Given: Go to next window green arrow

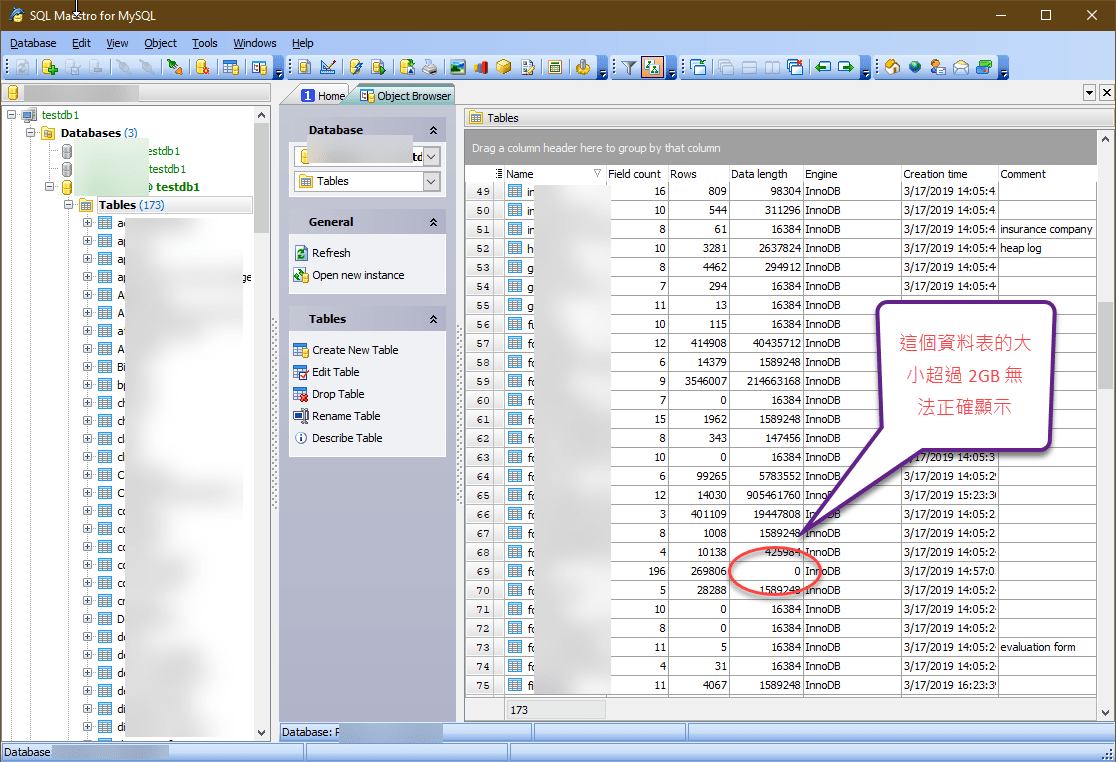Looking at the screenshot, I should click(846, 68).
